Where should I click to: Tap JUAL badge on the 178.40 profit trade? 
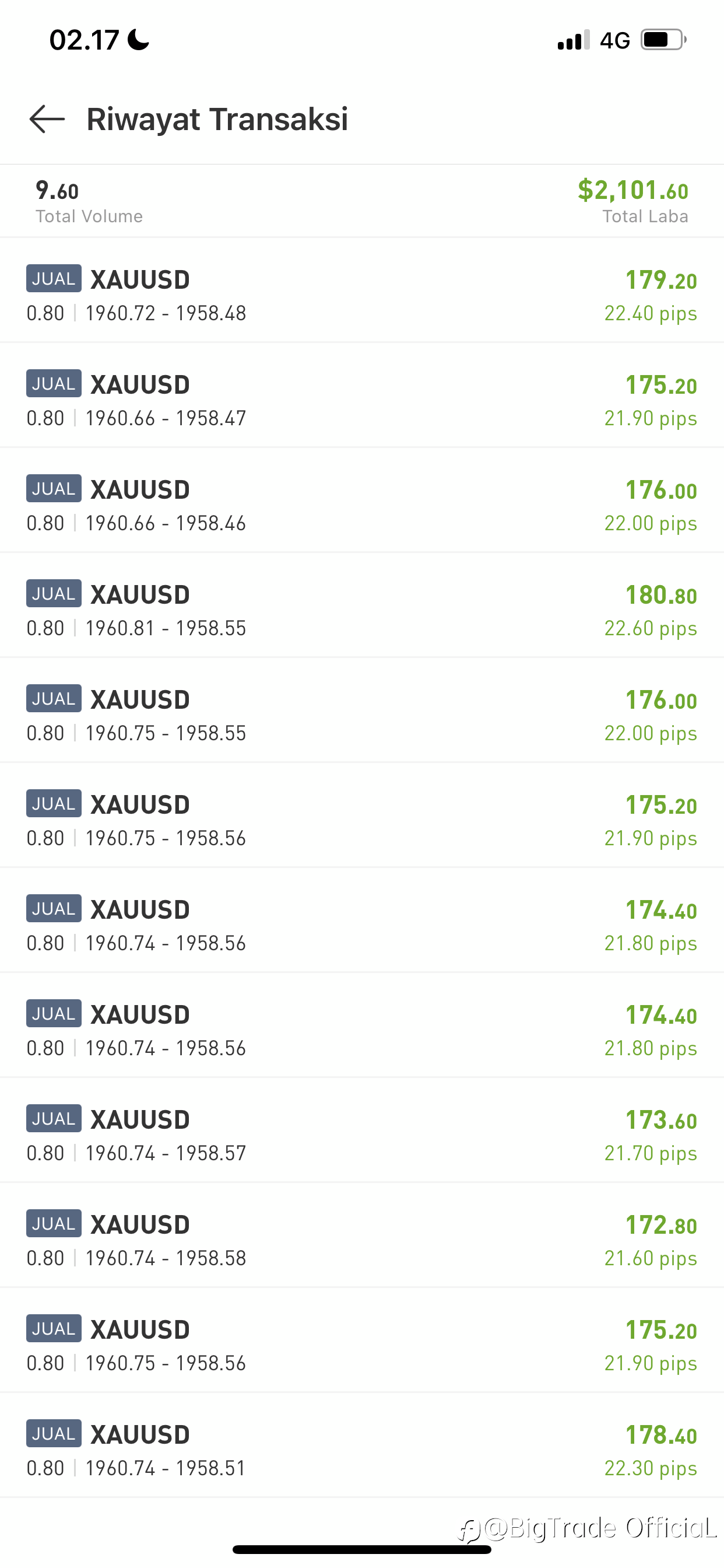54,1433
